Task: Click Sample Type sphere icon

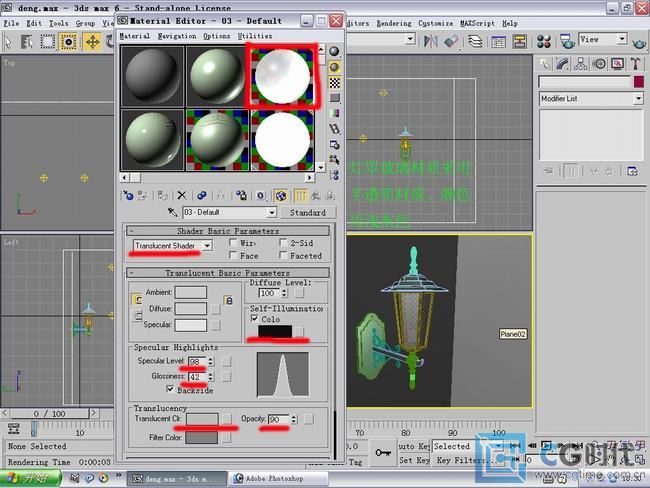Action: point(335,51)
